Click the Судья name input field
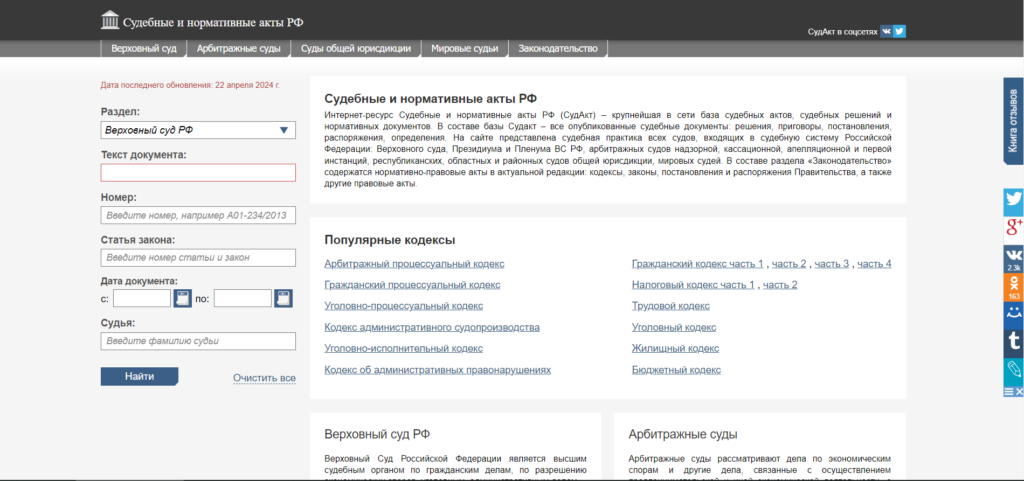 [x=198, y=341]
